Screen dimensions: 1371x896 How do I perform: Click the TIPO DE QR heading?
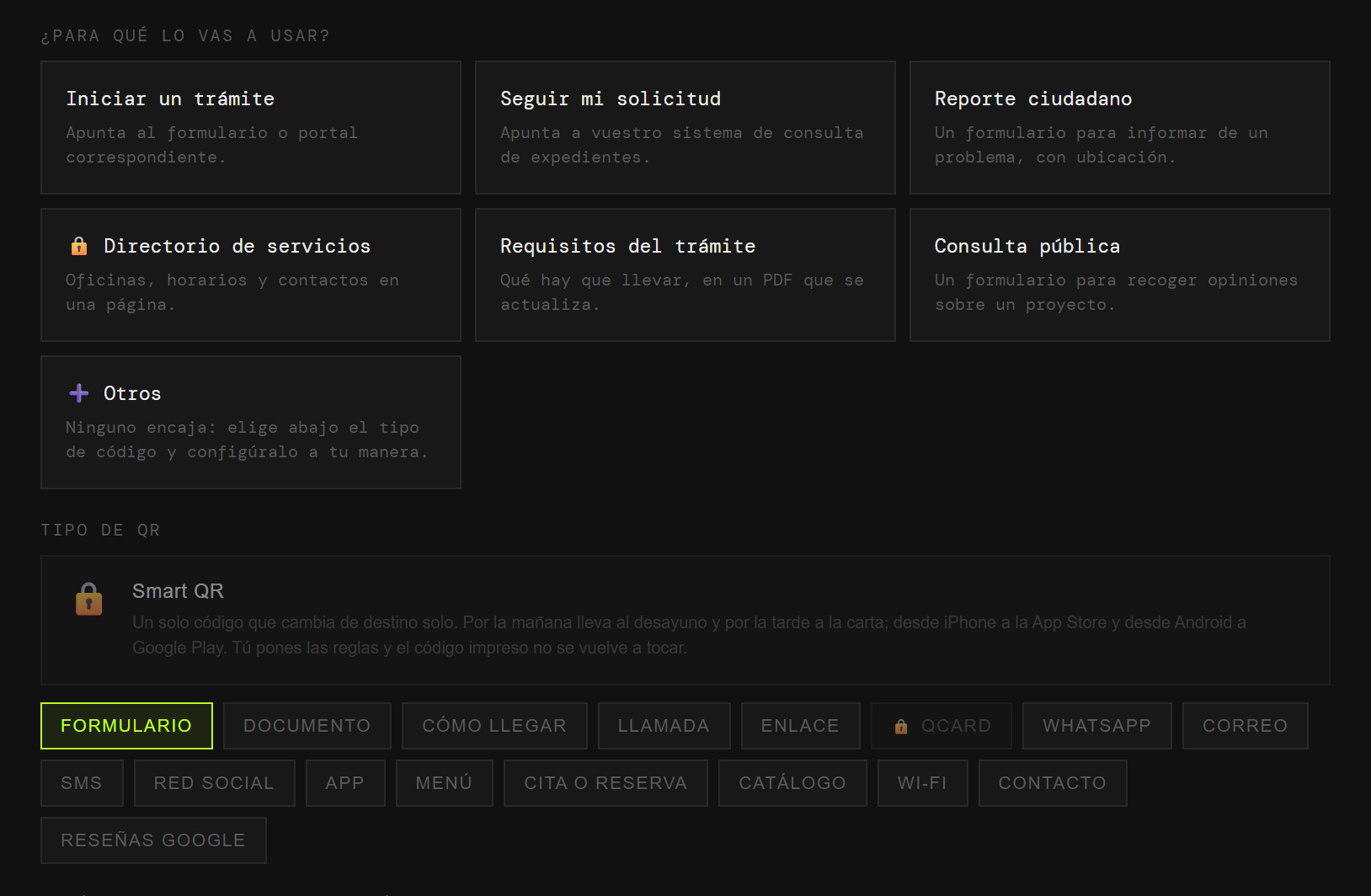100,530
